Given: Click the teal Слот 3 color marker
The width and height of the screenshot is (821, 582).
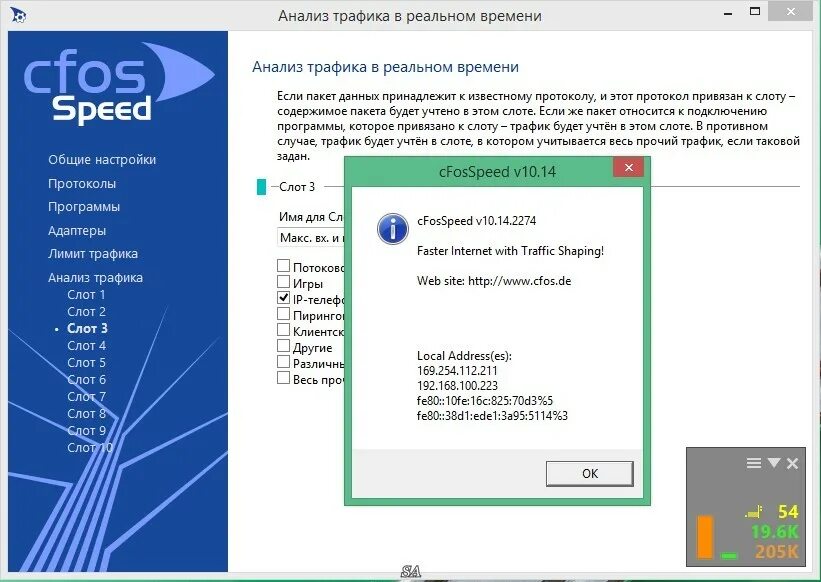Looking at the screenshot, I should [x=261, y=187].
